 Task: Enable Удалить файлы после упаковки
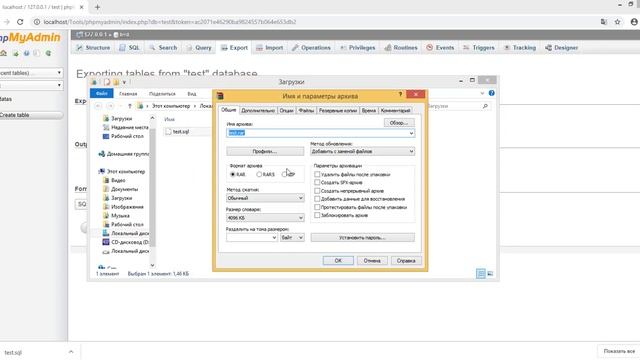317,174
